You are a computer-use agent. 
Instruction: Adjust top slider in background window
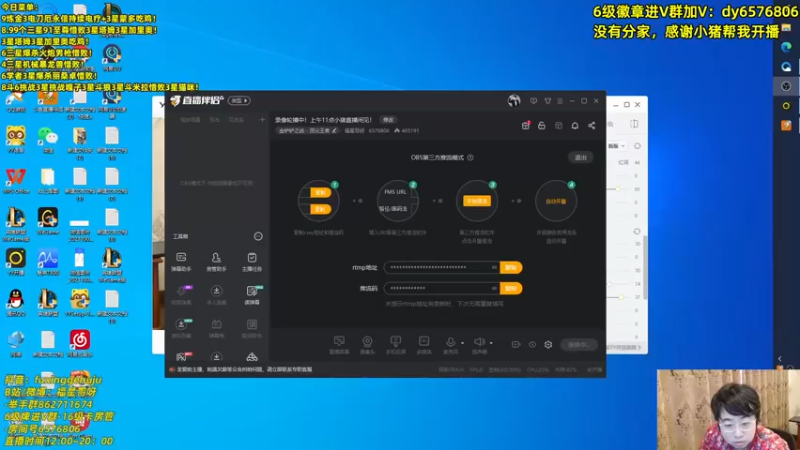pos(617,189)
